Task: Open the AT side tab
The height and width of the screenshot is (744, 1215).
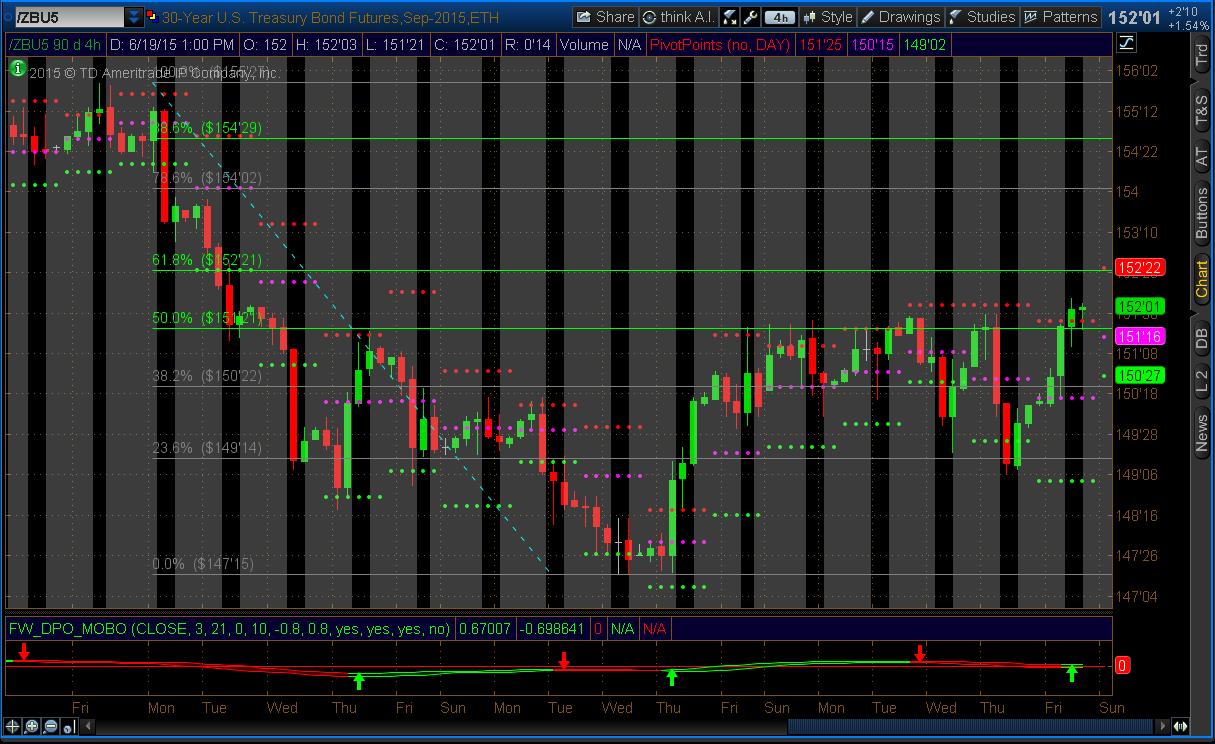Action: [x=1201, y=157]
